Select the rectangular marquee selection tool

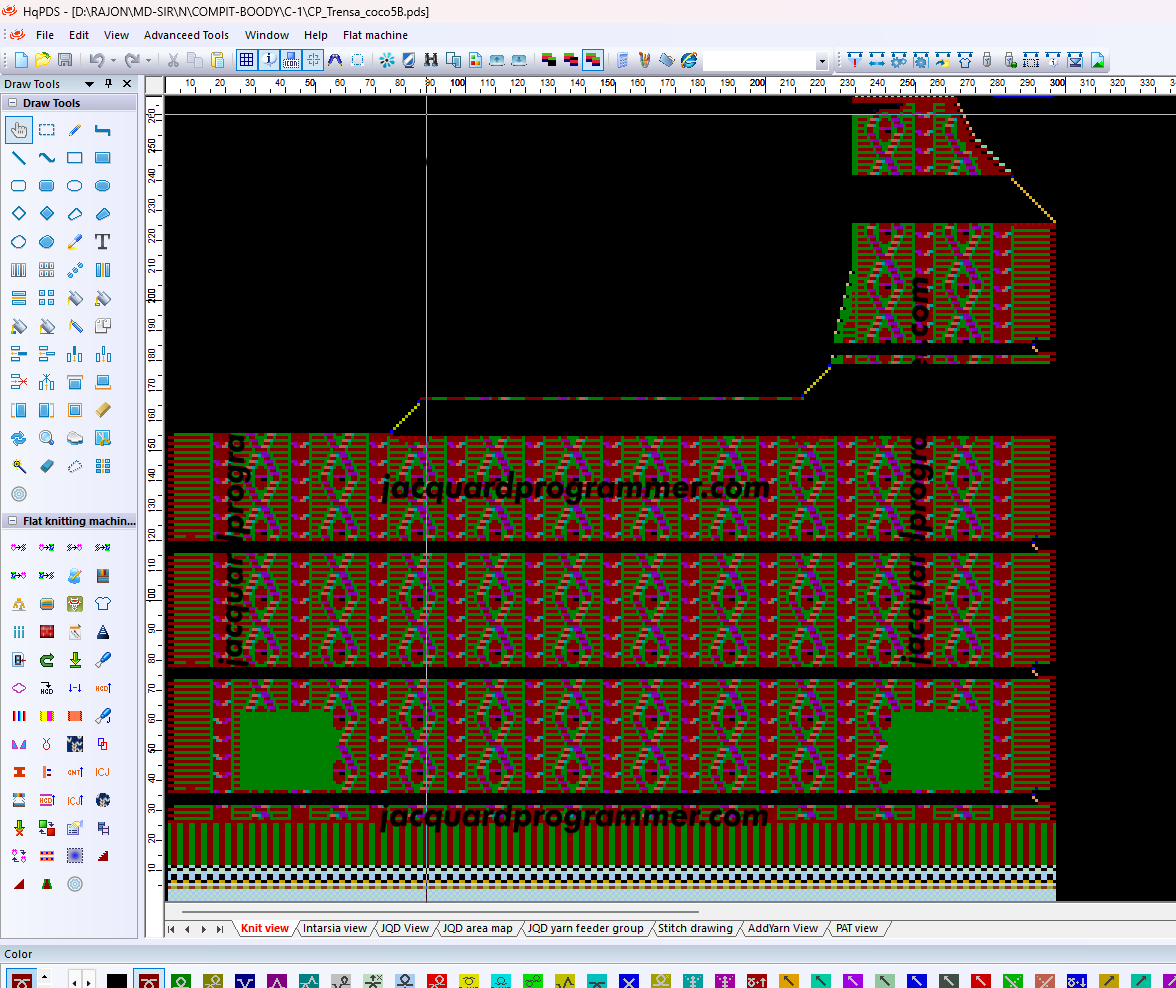46,130
